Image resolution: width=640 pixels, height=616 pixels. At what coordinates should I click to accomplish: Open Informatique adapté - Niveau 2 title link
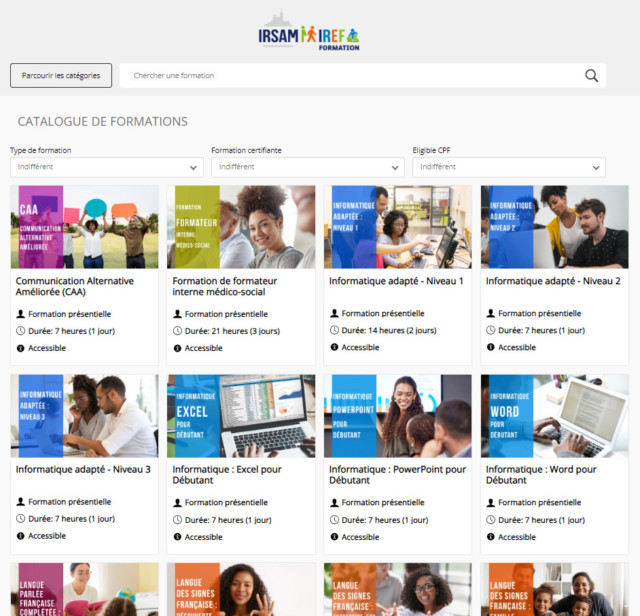point(553,281)
